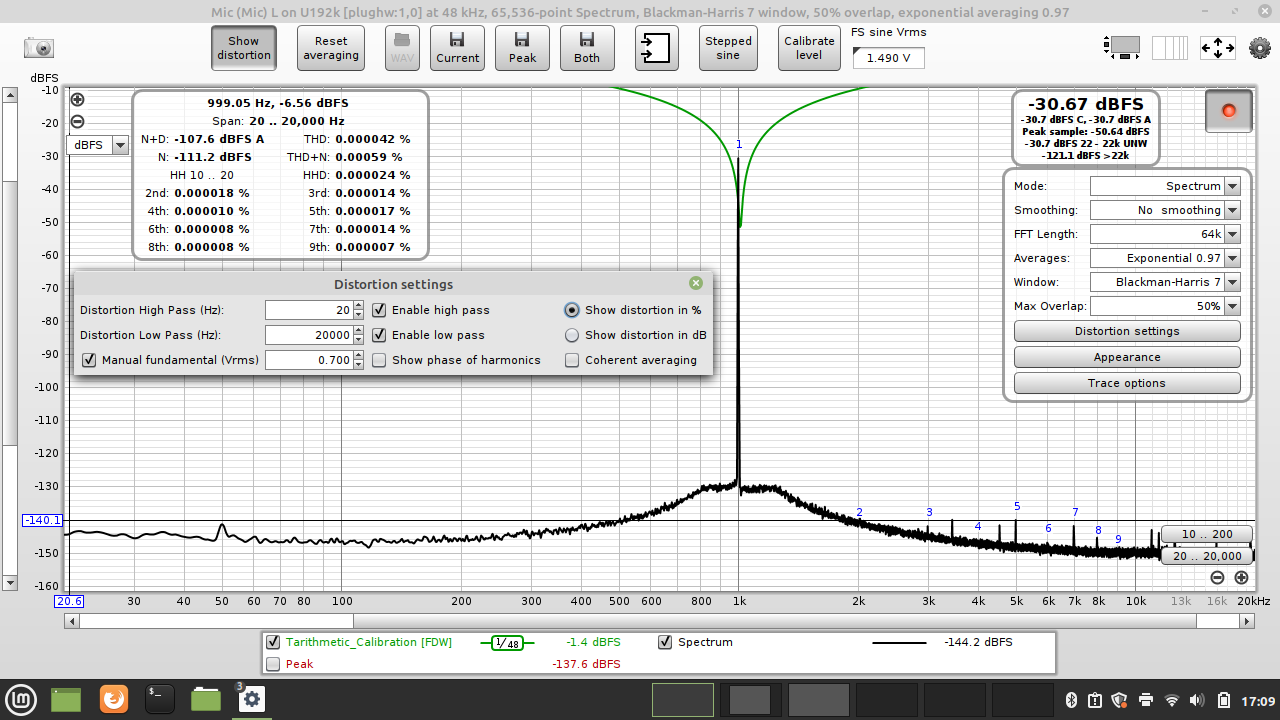The width and height of the screenshot is (1280, 720).
Task: Toggle the Show distortion button
Action: [x=243, y=48]
